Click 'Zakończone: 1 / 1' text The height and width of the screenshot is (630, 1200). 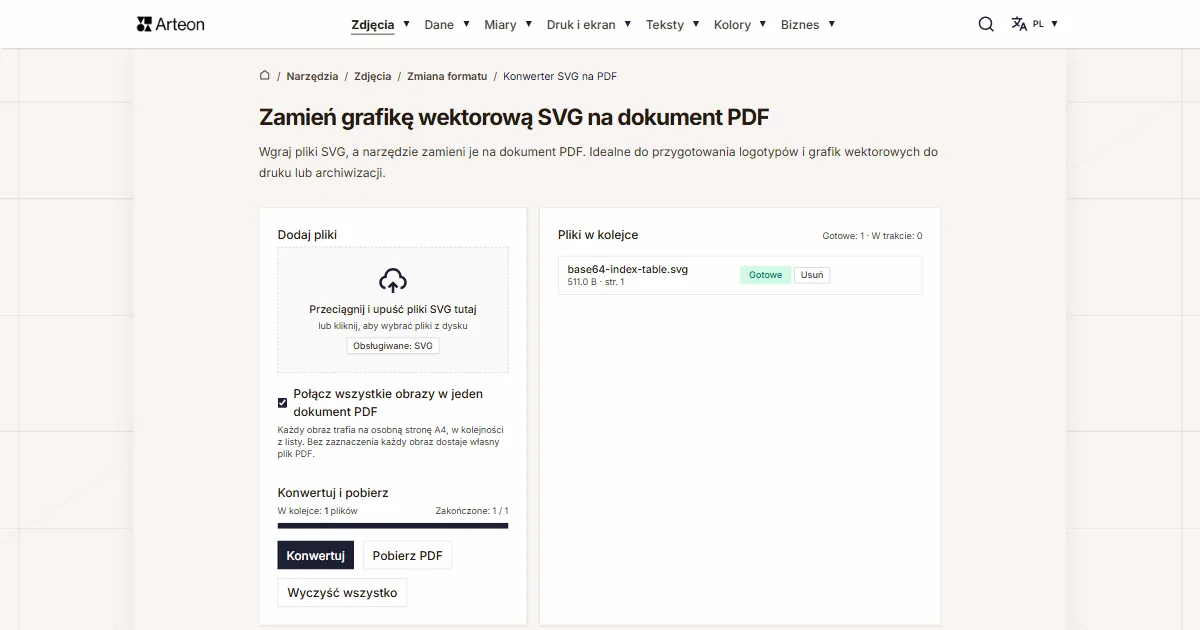pos(472,510)
